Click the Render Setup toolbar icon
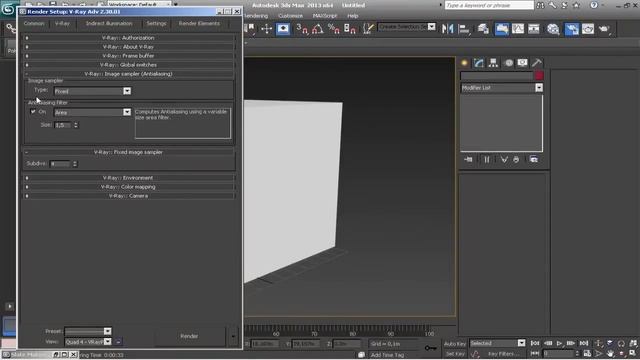The width and height of the screenshot is (640, 360). click(x=571, y=29)
